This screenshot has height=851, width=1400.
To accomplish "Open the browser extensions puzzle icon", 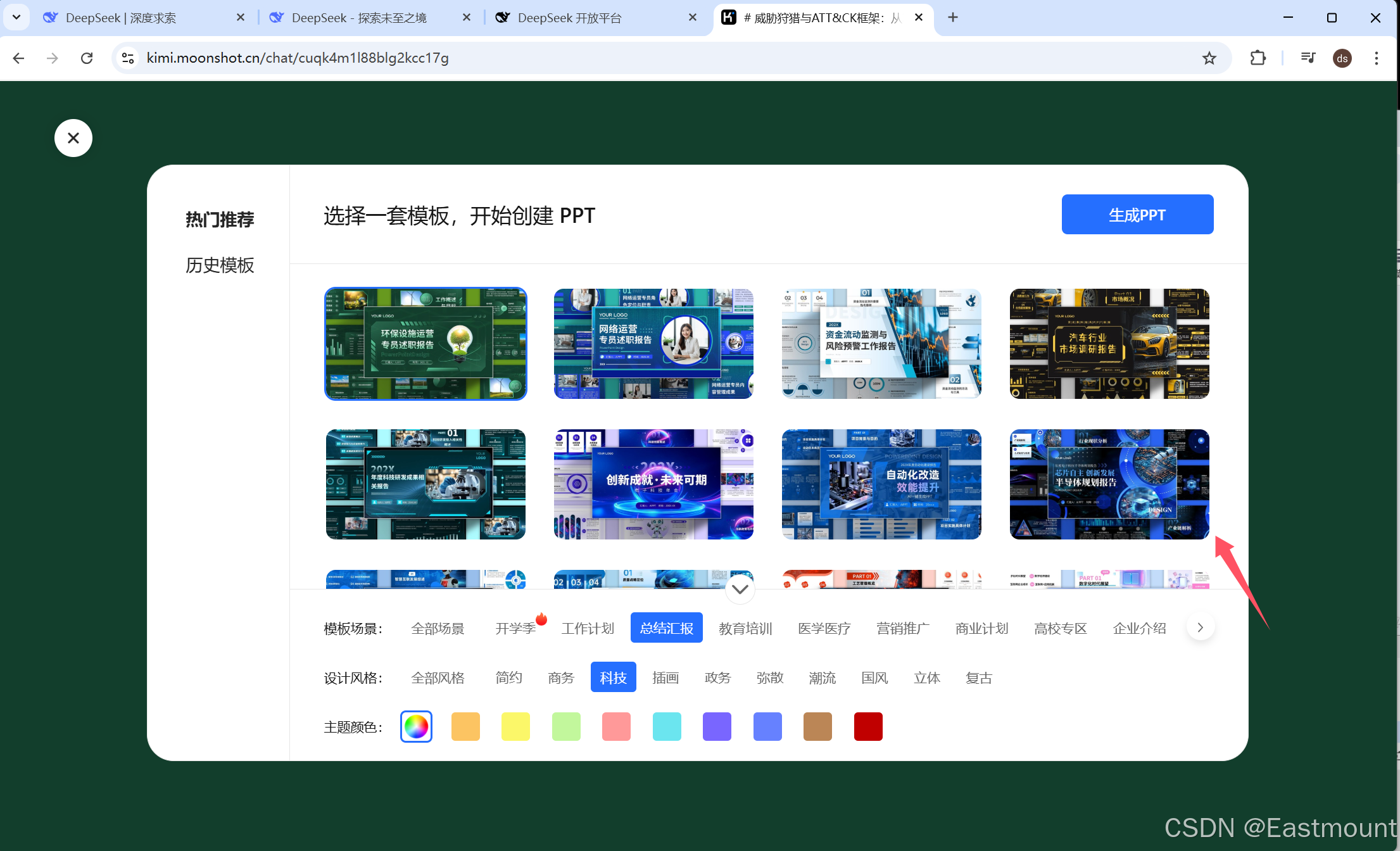I will [1258, 58].
